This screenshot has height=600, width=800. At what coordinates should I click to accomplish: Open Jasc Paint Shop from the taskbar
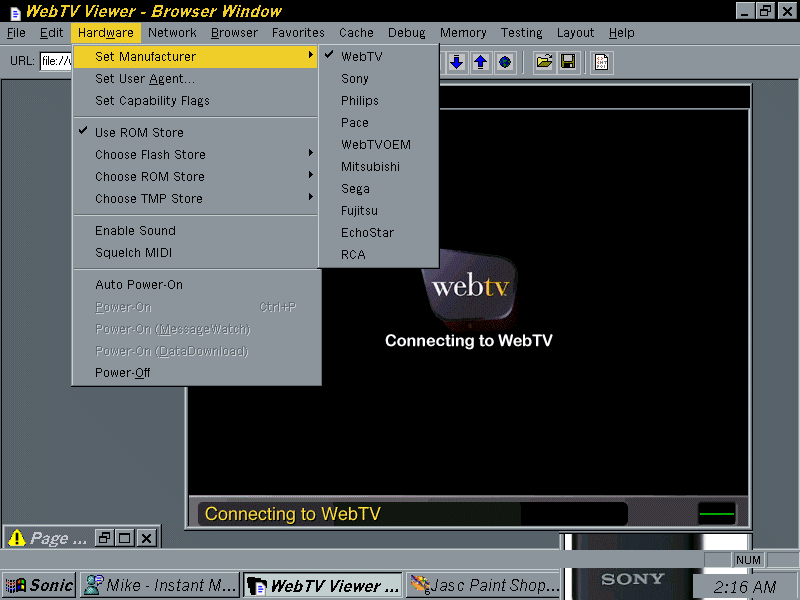point(485,585)
